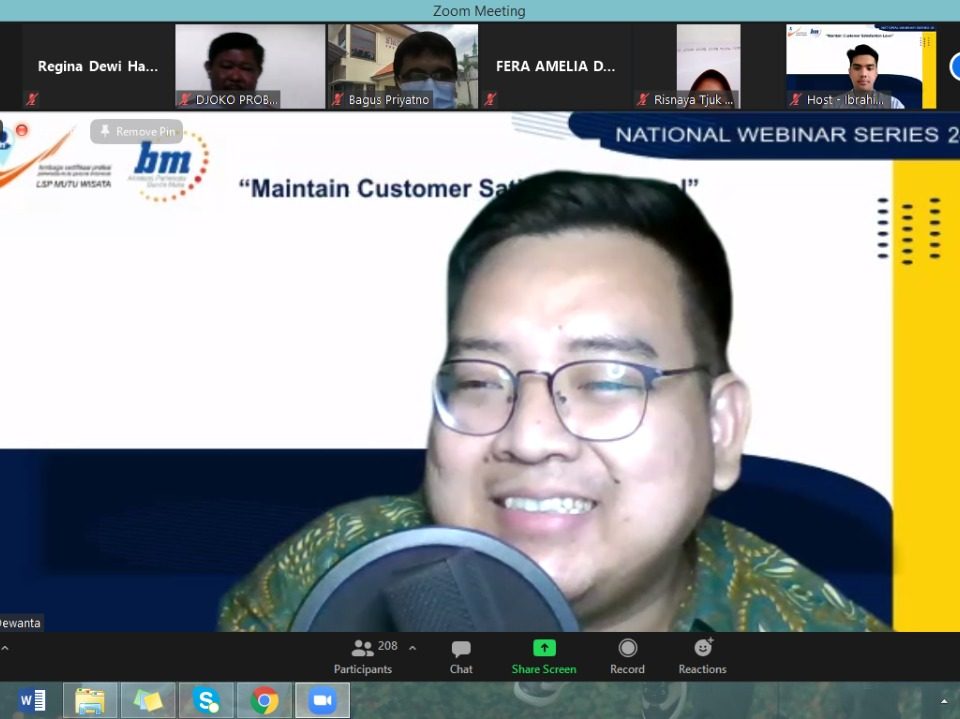Click the recording indicator dot
The height and width of the screenshot is (719, 960).
pyautogui.click(x=22, y=130)
